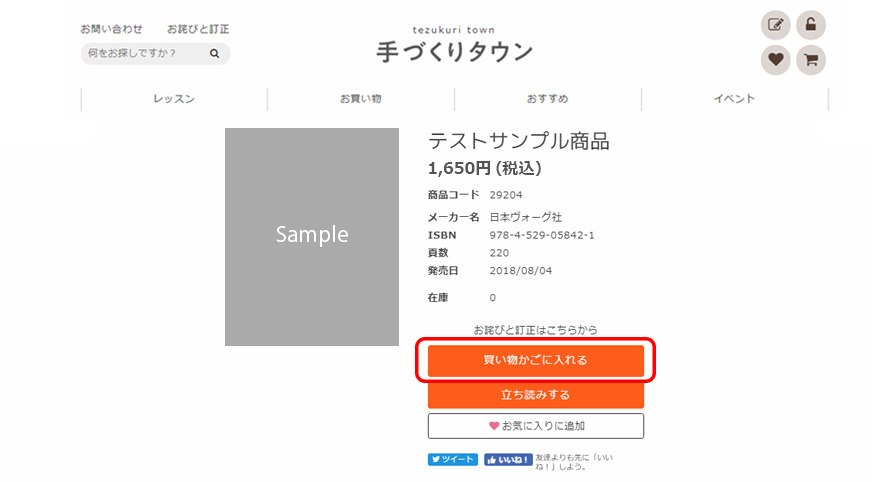The width and height of the screenshot is (872, 482).
Task: Open favorites via the heart icon
Action: point(775,60)
